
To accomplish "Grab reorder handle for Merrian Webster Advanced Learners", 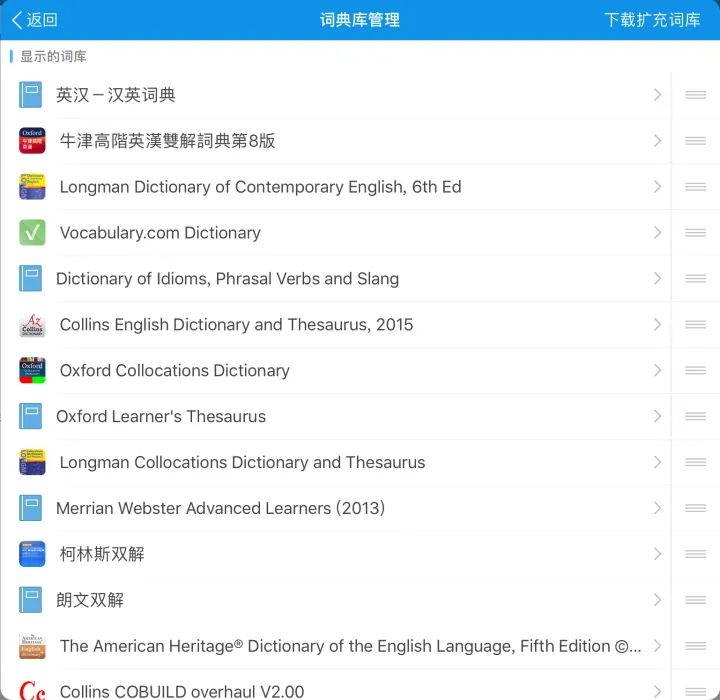I will point(695,508).
